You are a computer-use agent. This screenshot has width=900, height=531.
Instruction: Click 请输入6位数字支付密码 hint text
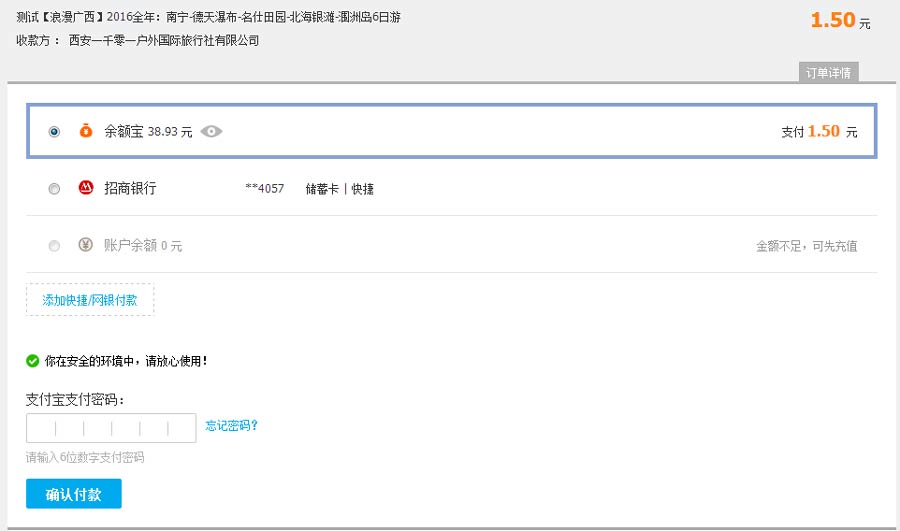point(85,458)
